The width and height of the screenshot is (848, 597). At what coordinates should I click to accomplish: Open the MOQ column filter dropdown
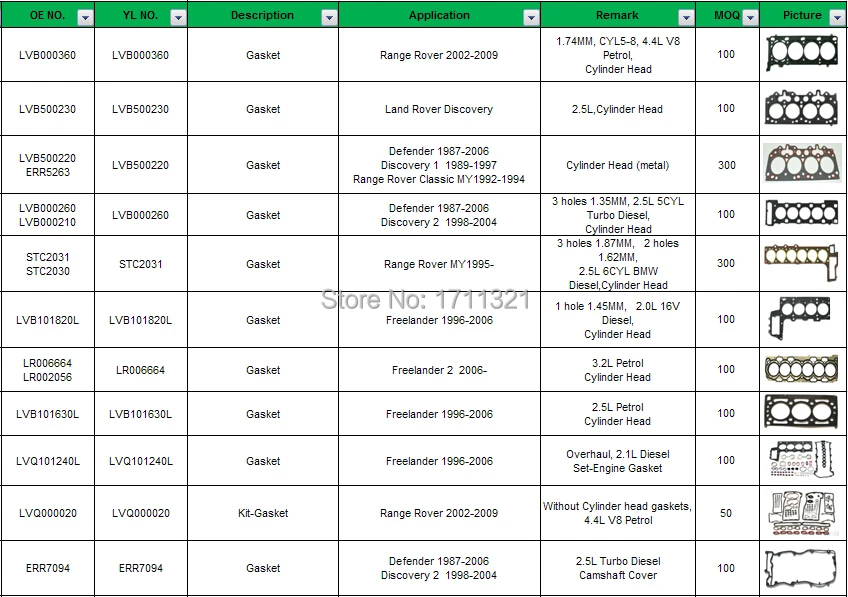750,18
